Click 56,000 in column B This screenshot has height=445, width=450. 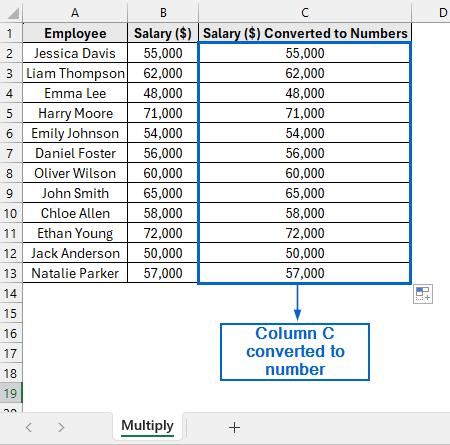coord(163,153)
